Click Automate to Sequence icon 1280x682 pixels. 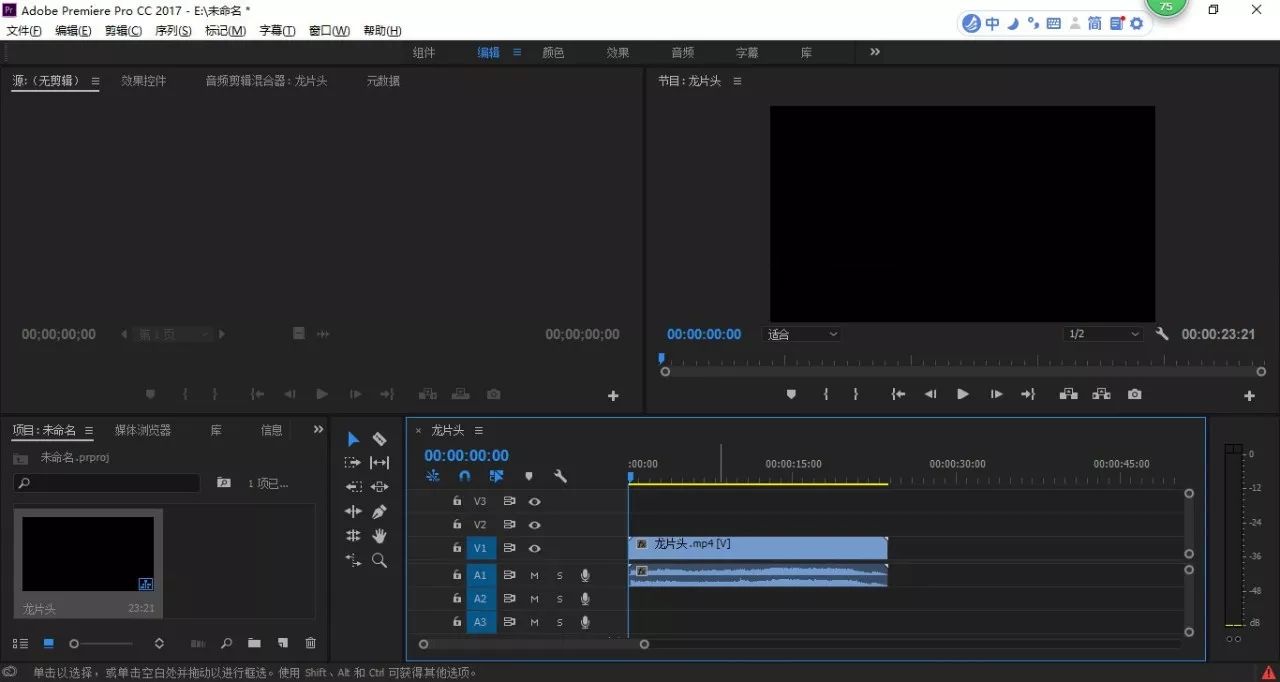[198, 643]
